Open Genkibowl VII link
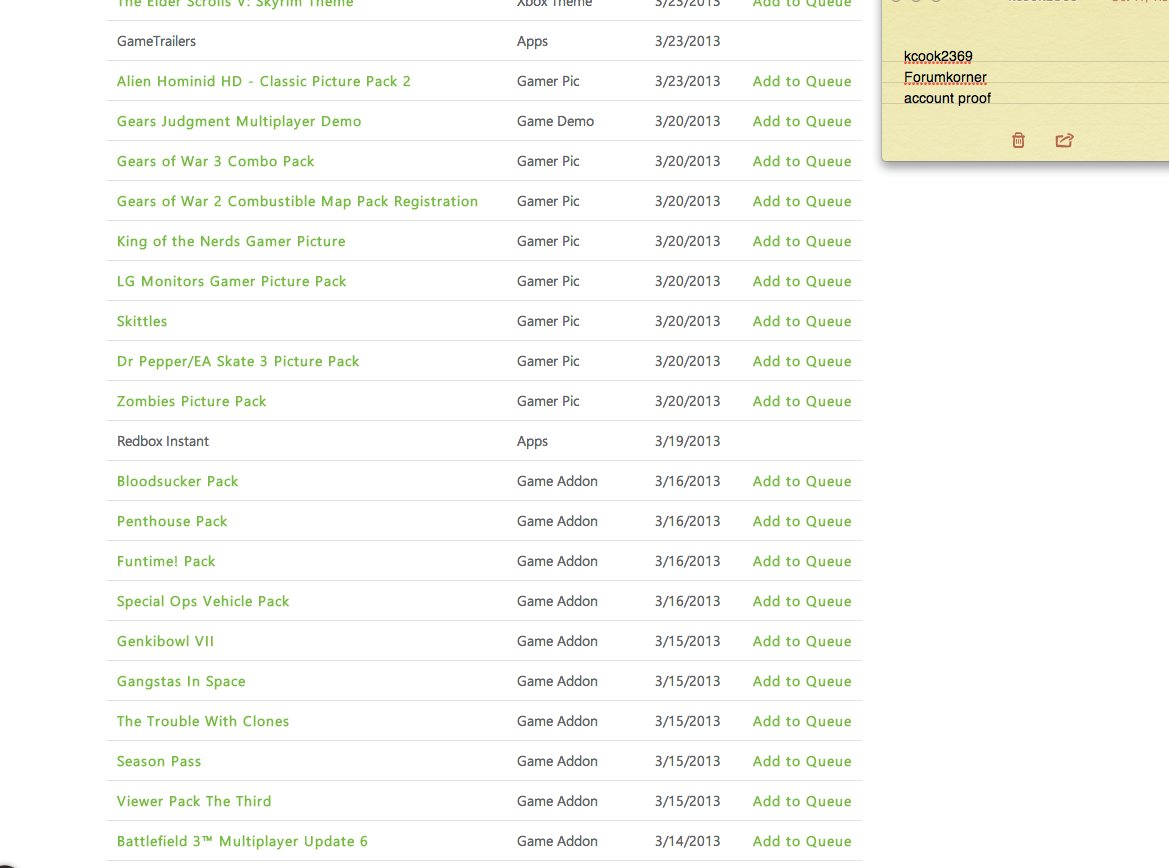The image size is (1169, 868). [166, 641]
